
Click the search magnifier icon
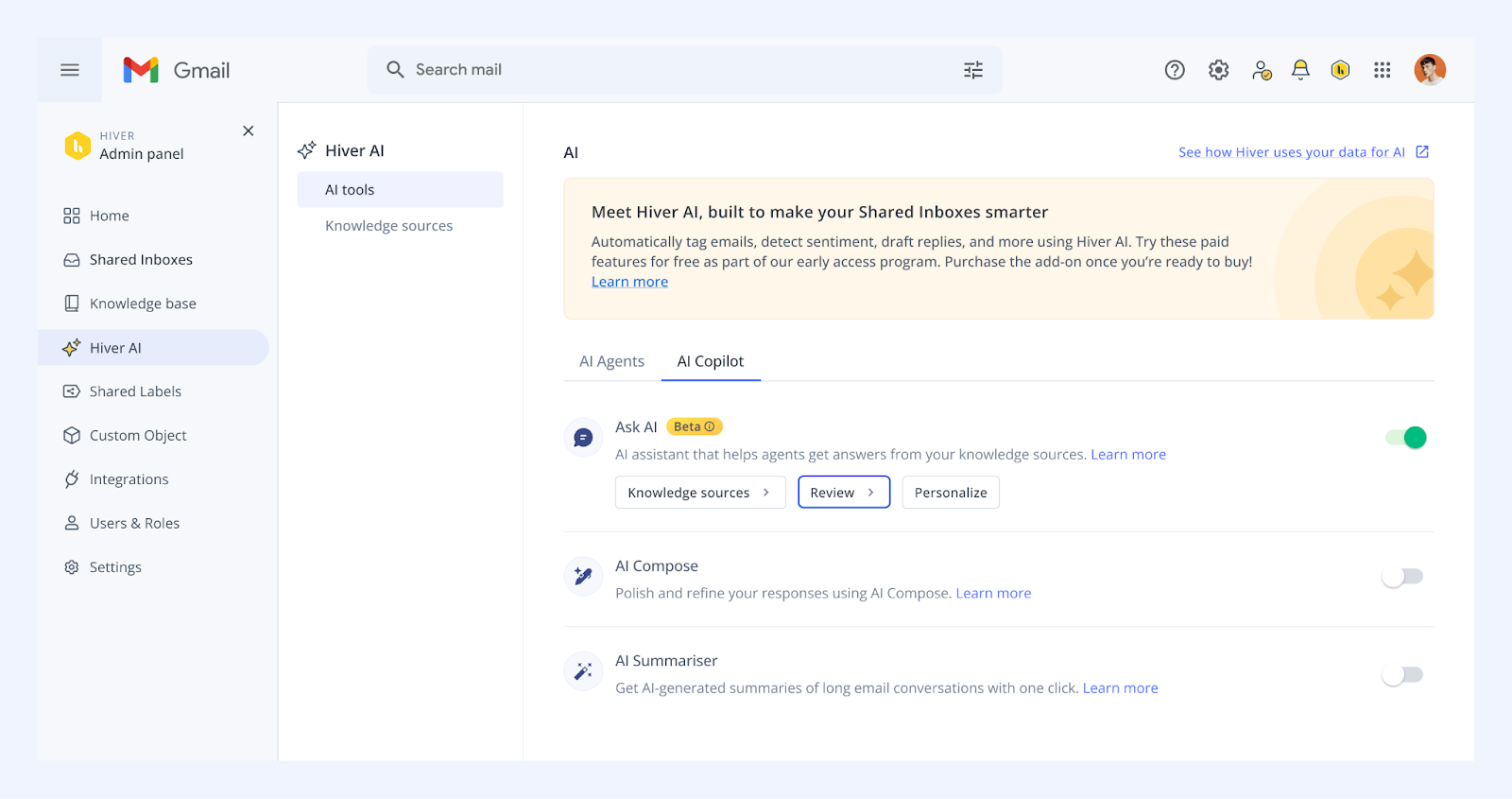(395, 70)
